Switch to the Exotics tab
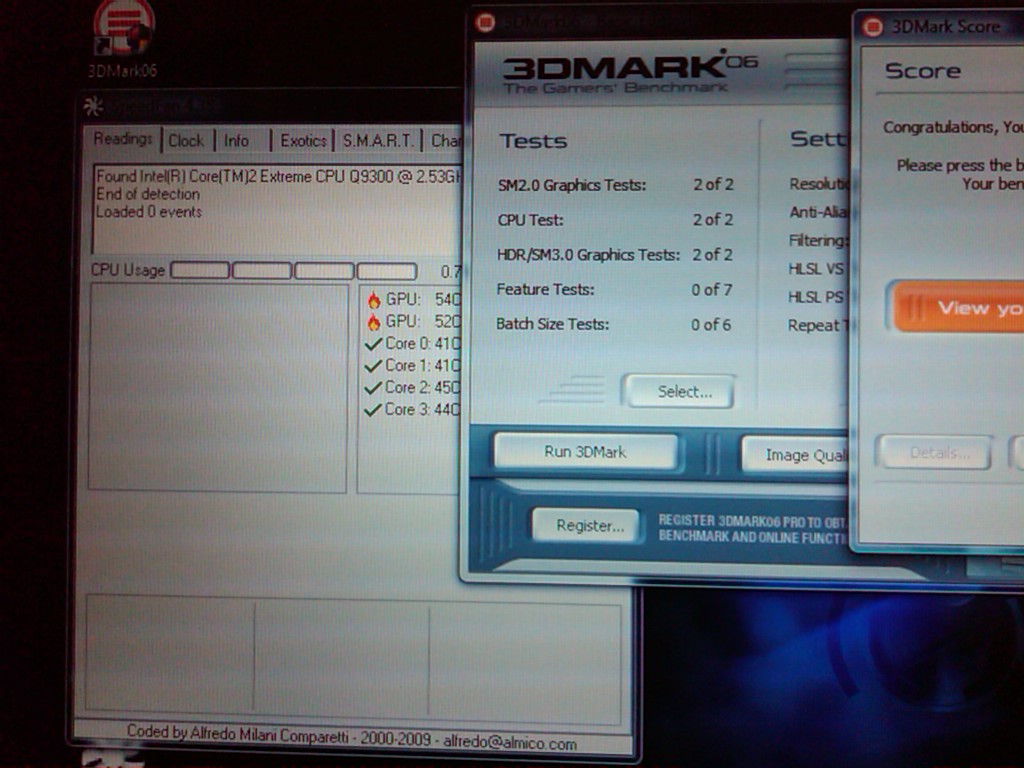The width and height of the screenshot is (1024, 768). [x=303, y=140]
